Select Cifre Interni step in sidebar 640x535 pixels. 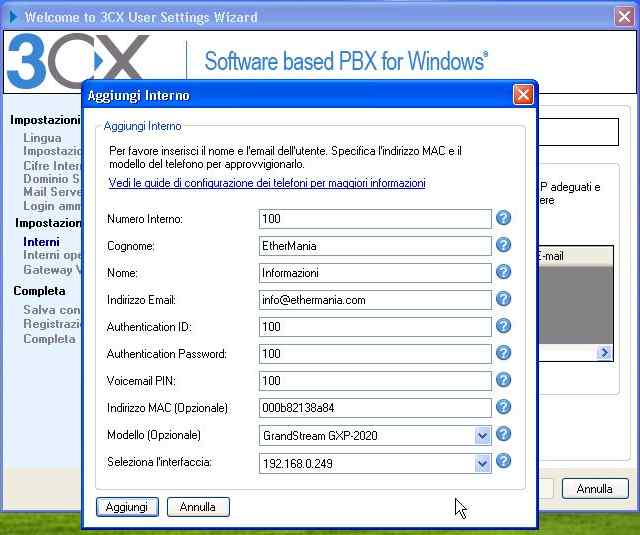pyautogui.click(x=52, y=166)
